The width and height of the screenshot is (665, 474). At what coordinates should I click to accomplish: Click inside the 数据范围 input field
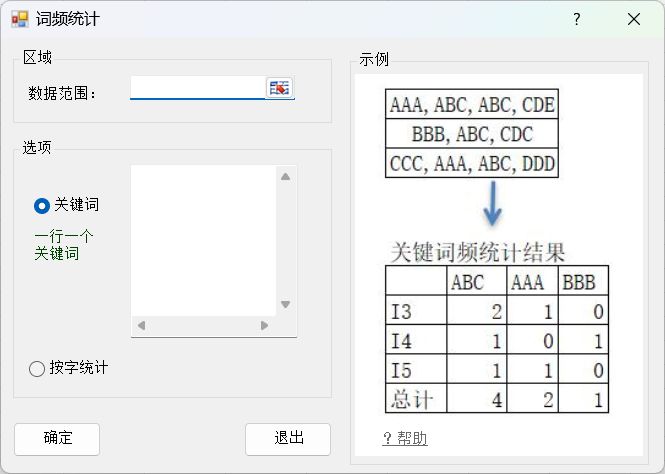[197, 88]
